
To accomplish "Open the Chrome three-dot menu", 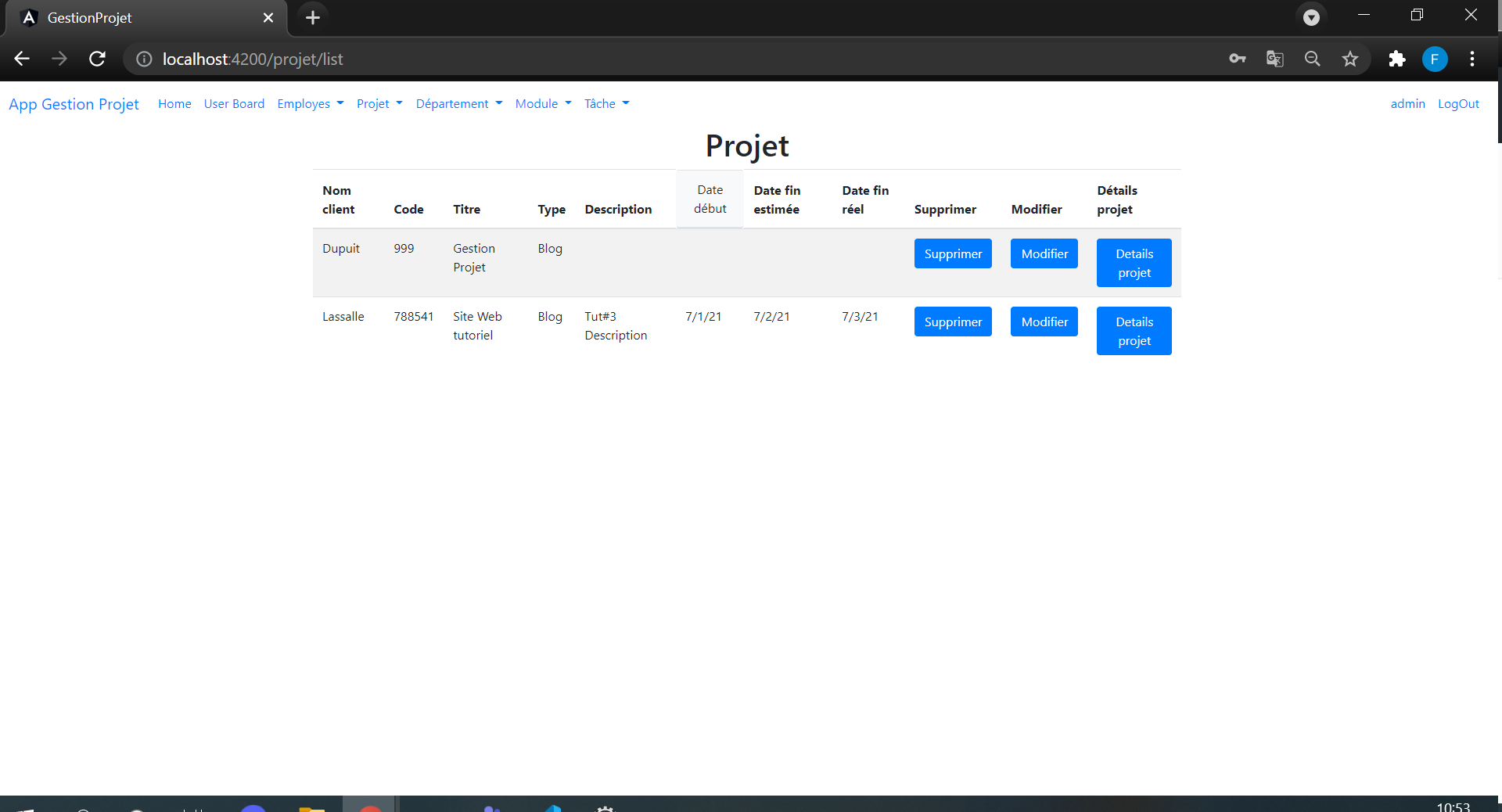I will coord(1472,59).
